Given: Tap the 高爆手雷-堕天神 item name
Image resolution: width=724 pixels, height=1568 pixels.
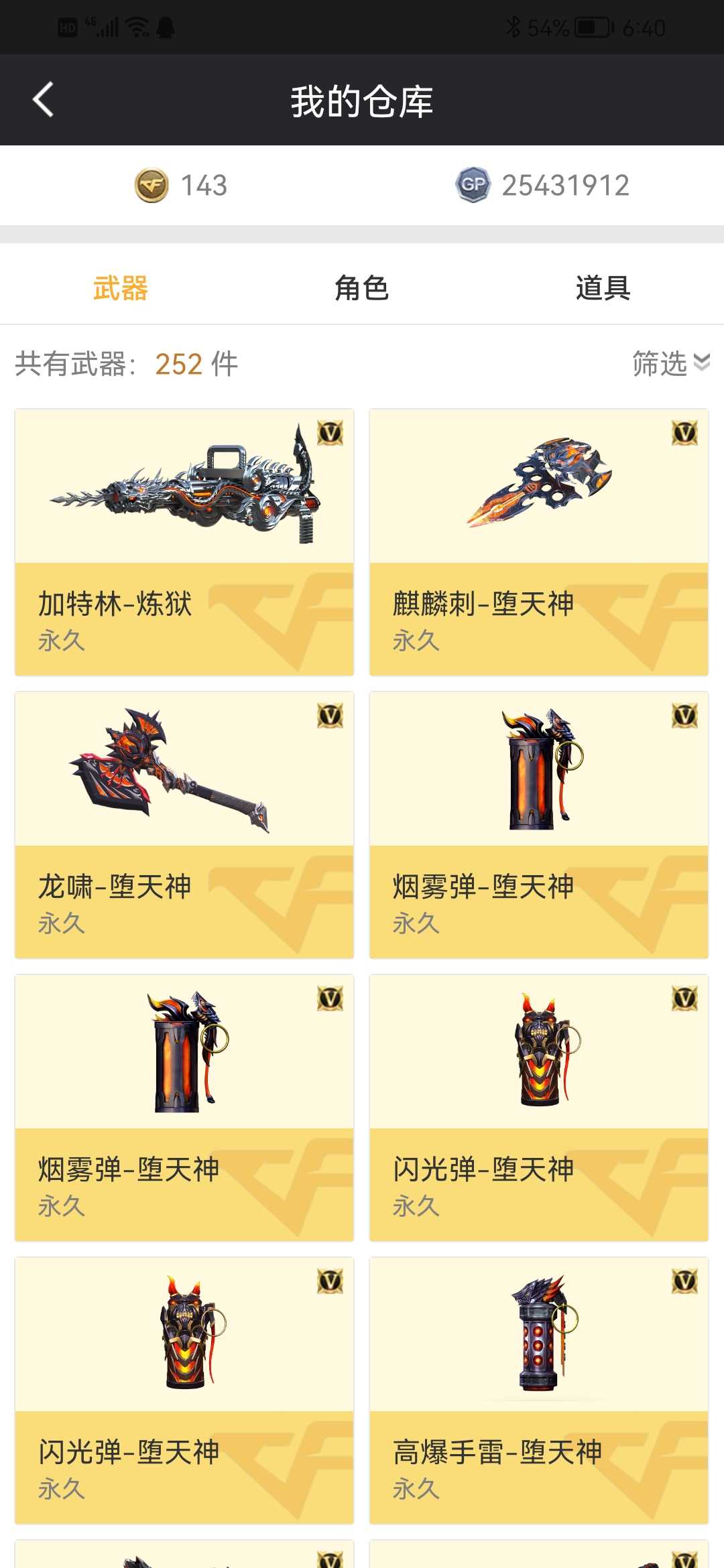Looking at the screenshot, I should click(497, 1452).
